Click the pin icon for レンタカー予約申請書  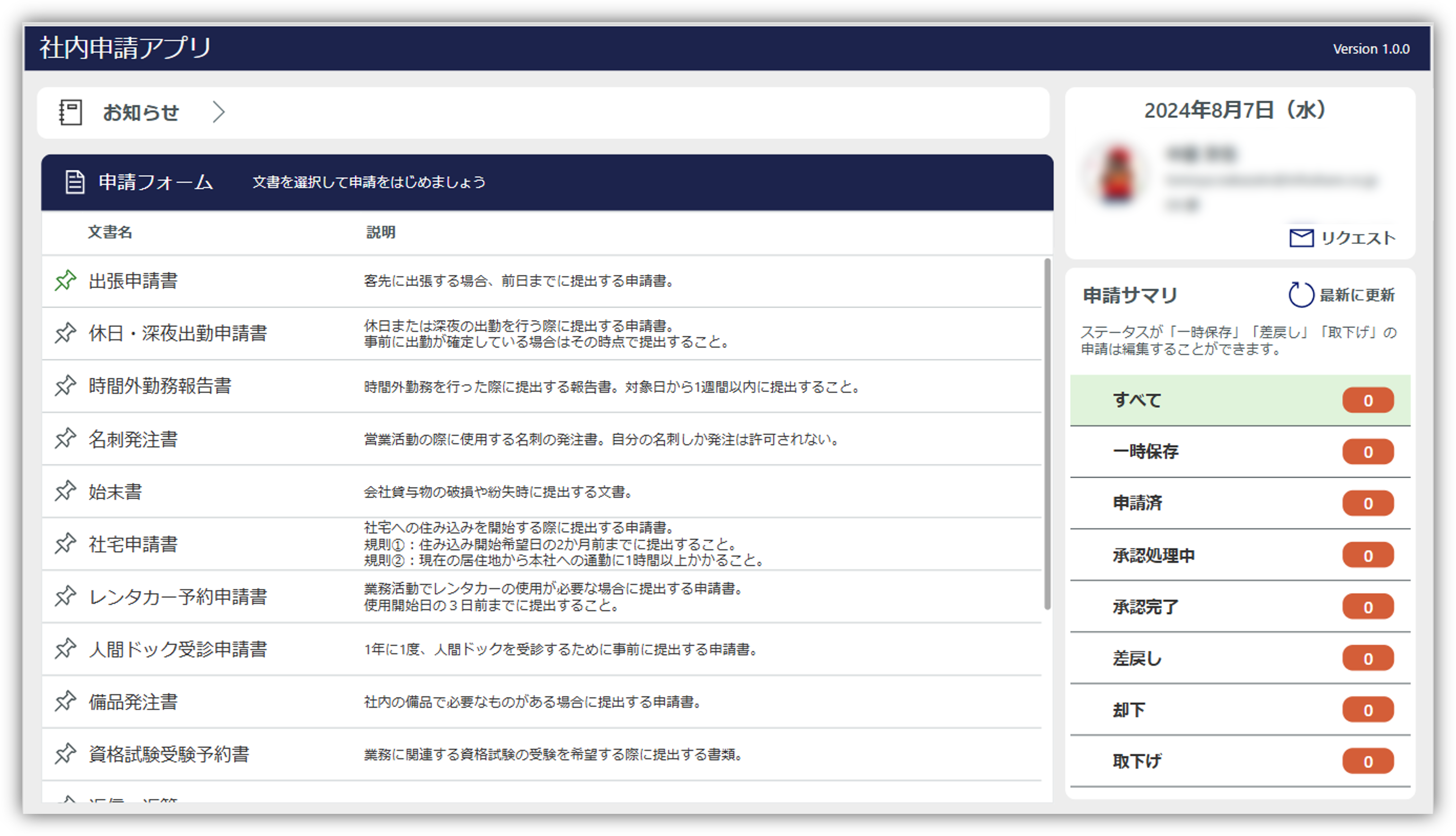pos(65,596)
